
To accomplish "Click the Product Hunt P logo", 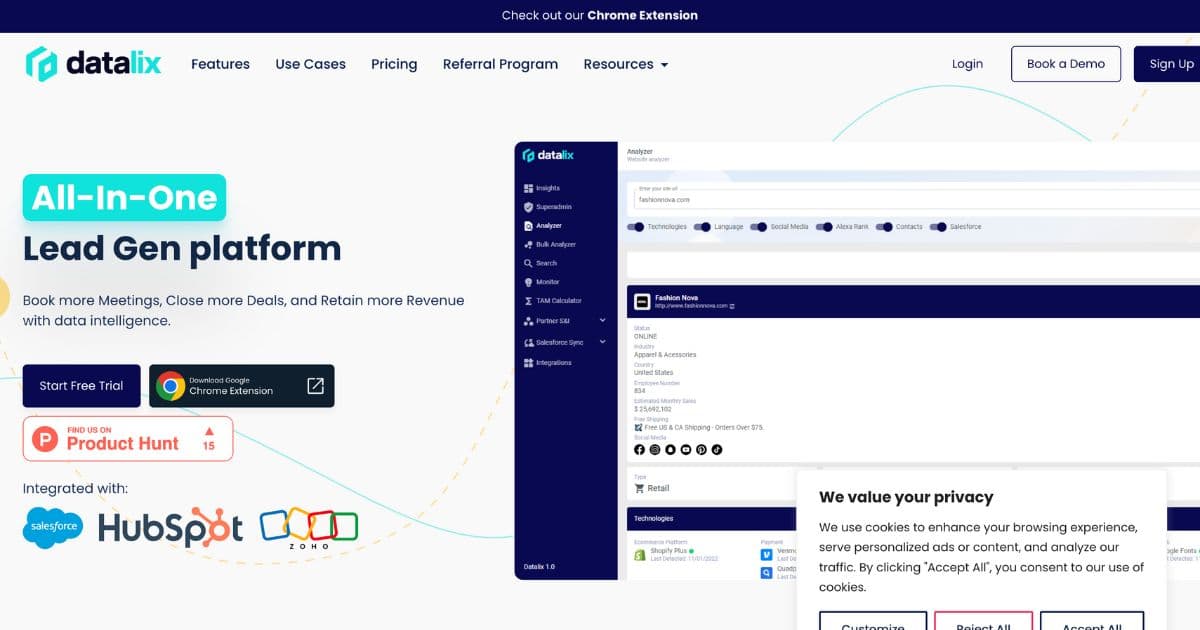I will click(45, 438).
